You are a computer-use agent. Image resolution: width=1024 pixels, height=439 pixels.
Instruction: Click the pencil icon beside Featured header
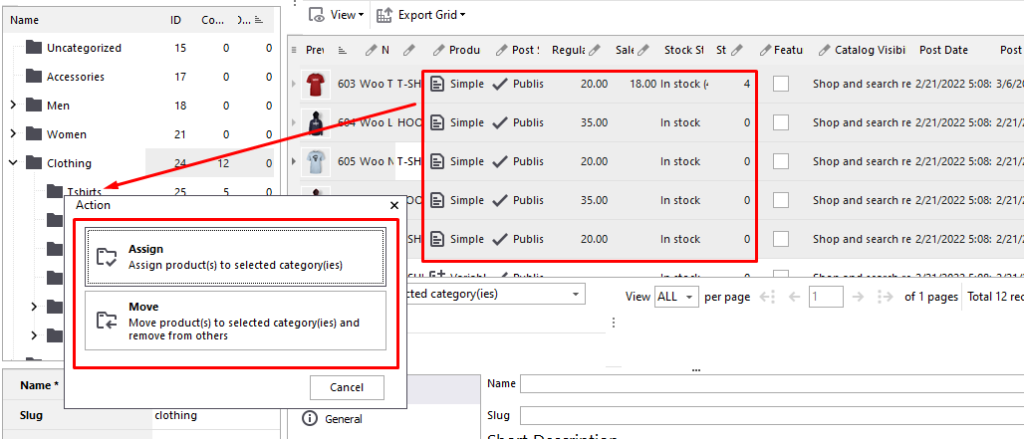pyautogui.click(x=766, y=50)
